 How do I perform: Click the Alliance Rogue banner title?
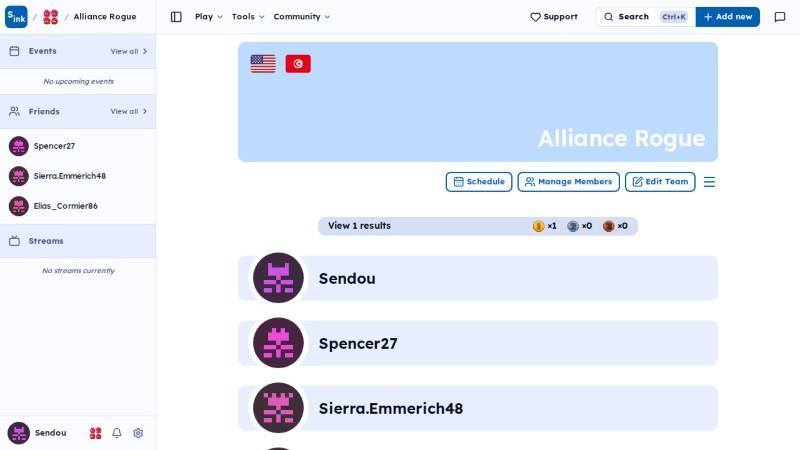[621, 139]
